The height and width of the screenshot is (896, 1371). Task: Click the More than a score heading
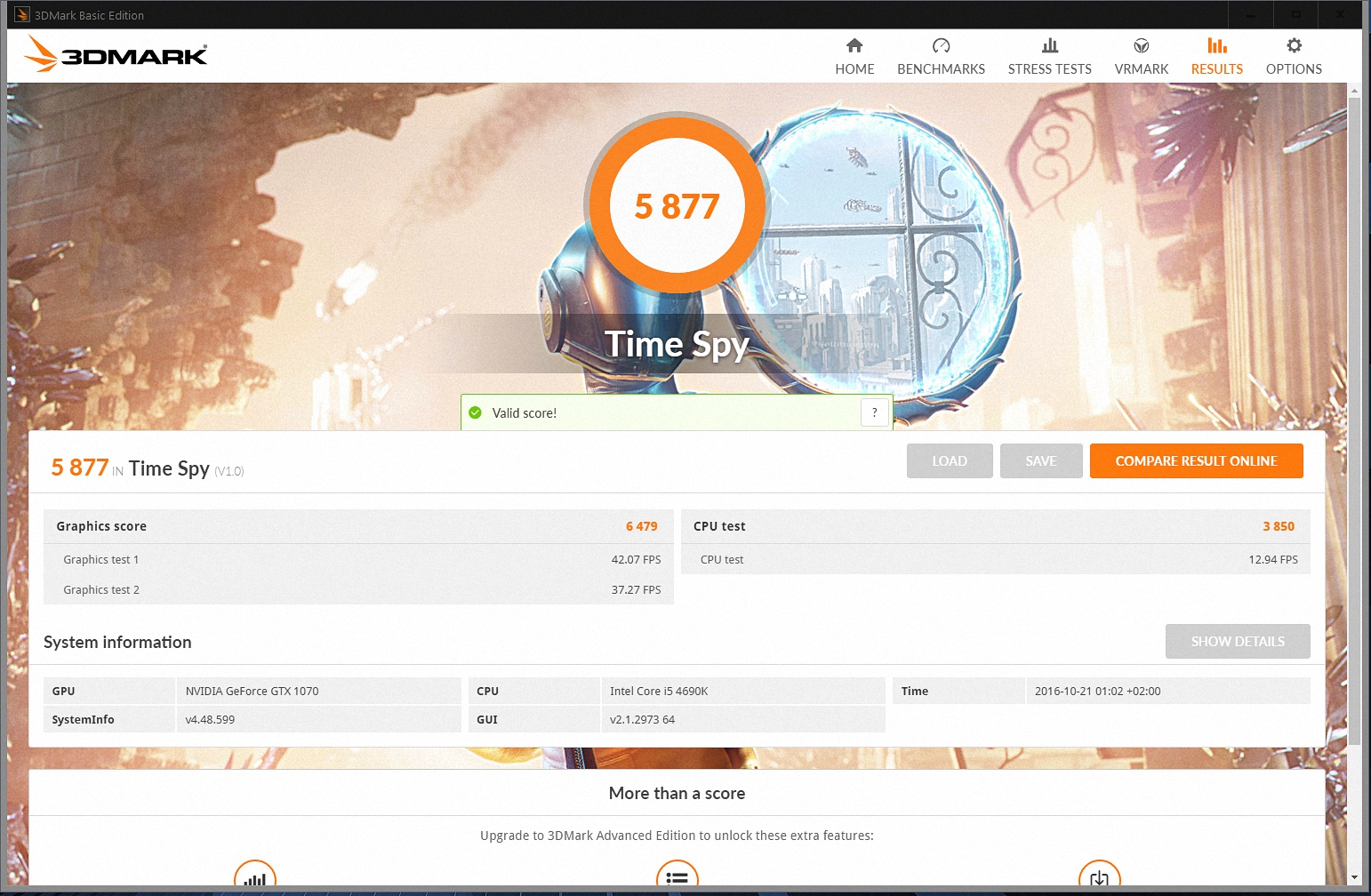coord(677,793)
